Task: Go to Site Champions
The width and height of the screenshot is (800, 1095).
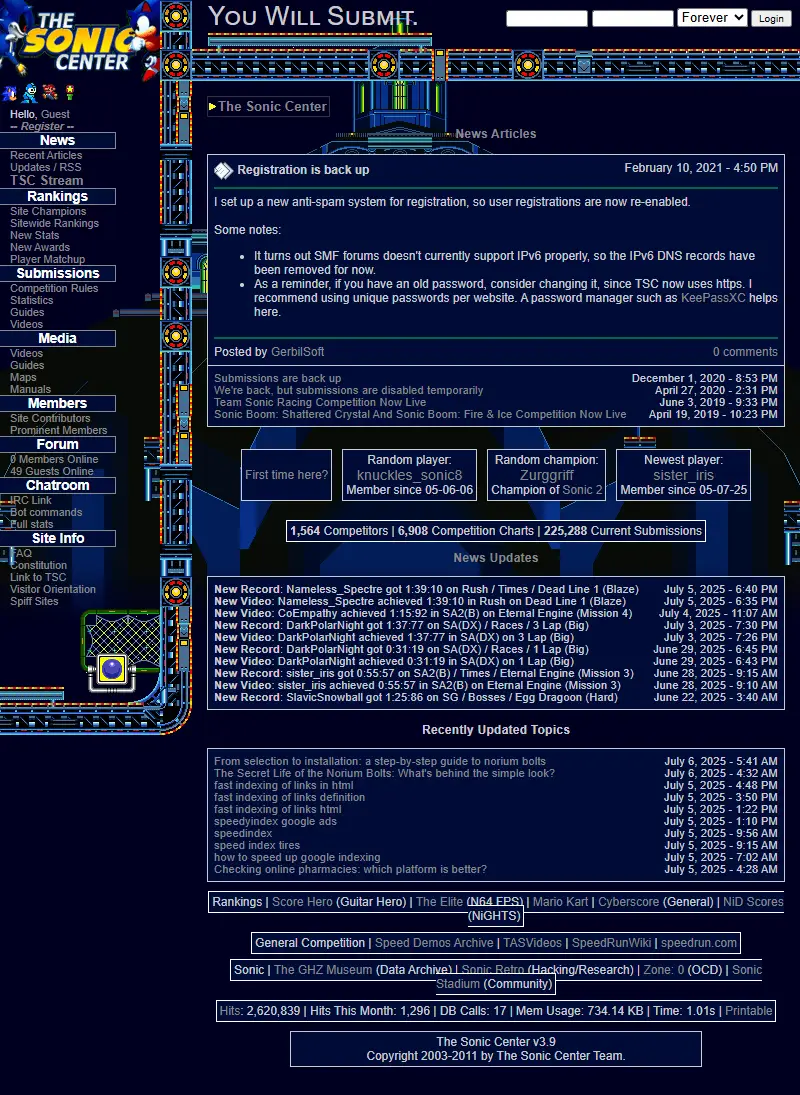Action: [x=48, y=211]
